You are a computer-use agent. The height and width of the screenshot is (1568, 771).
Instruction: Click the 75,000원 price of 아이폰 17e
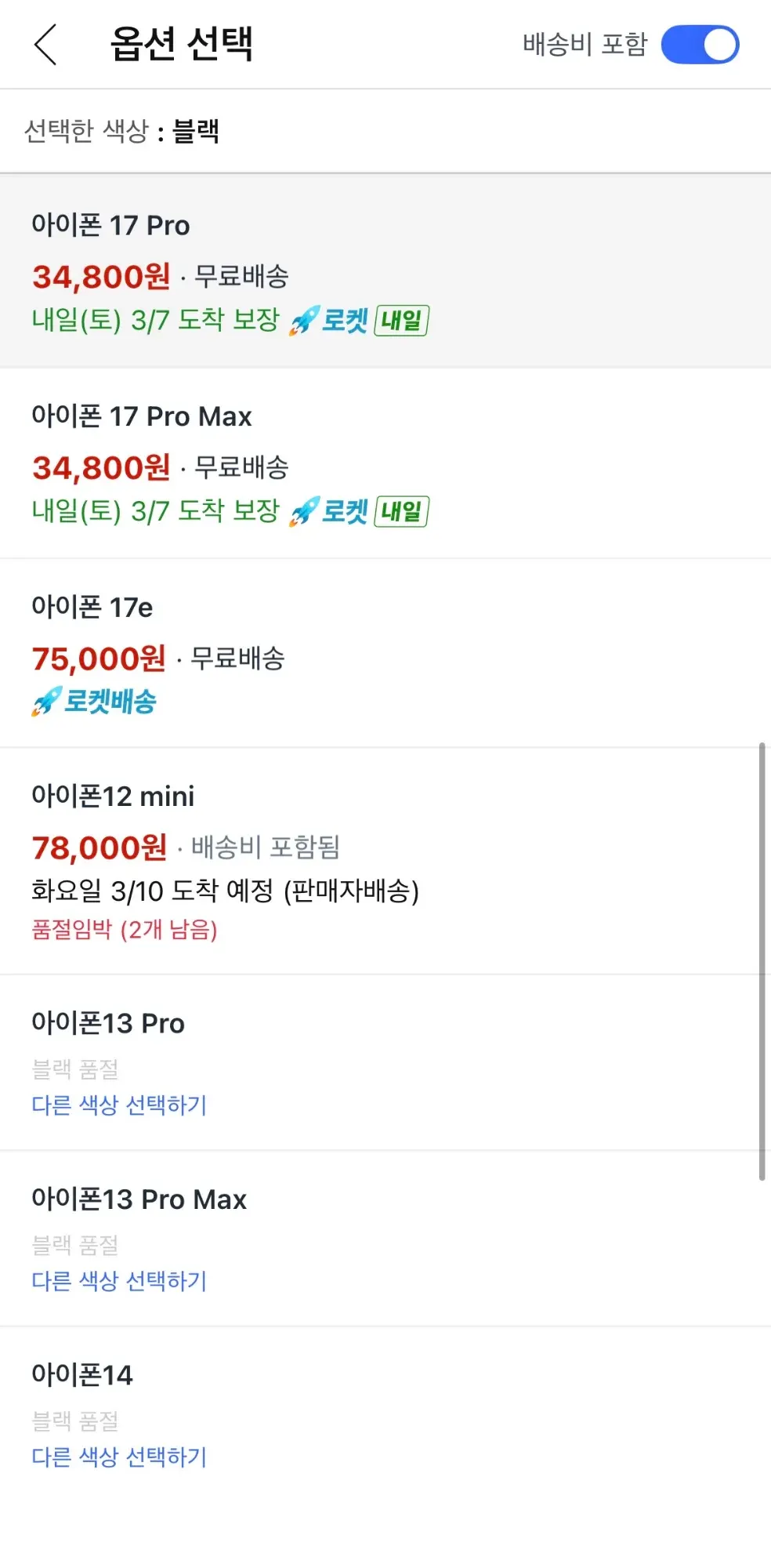99,659
